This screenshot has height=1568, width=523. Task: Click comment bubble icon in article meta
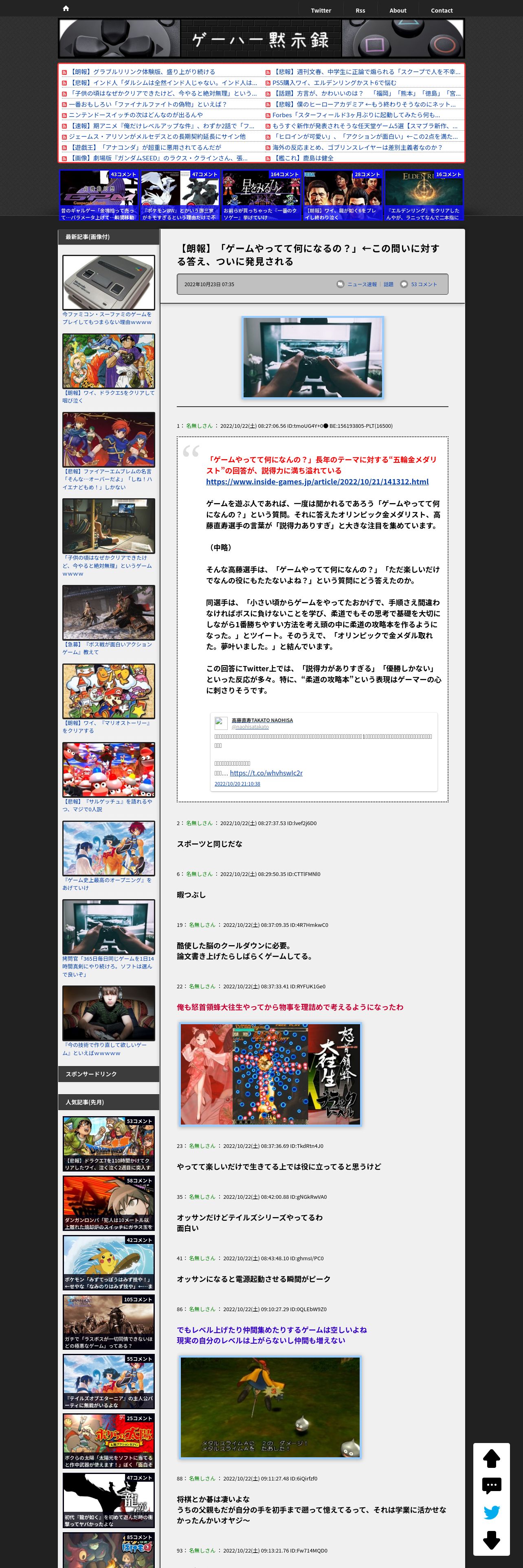coord(404,284)
